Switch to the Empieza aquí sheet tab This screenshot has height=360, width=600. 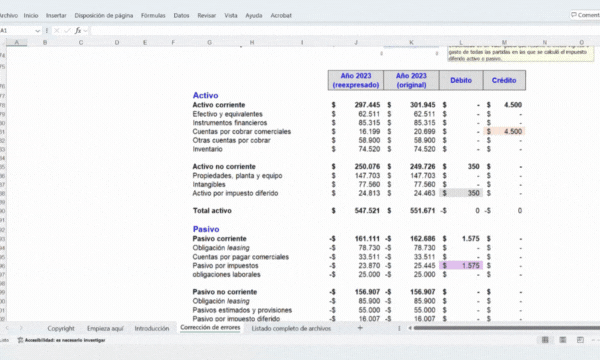[105, 328]
